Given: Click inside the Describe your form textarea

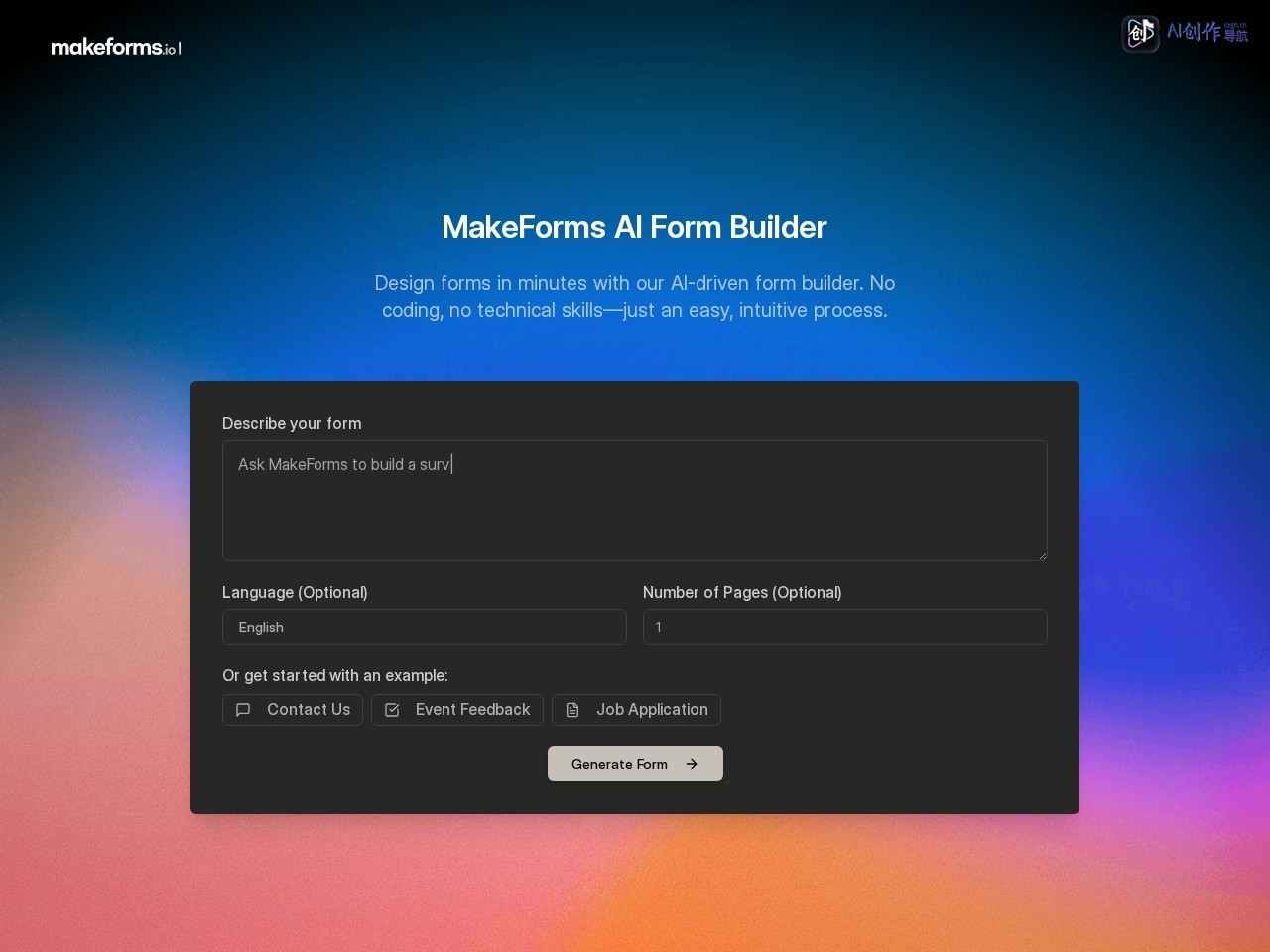Looking at the screenshot, I should point(635,501).
